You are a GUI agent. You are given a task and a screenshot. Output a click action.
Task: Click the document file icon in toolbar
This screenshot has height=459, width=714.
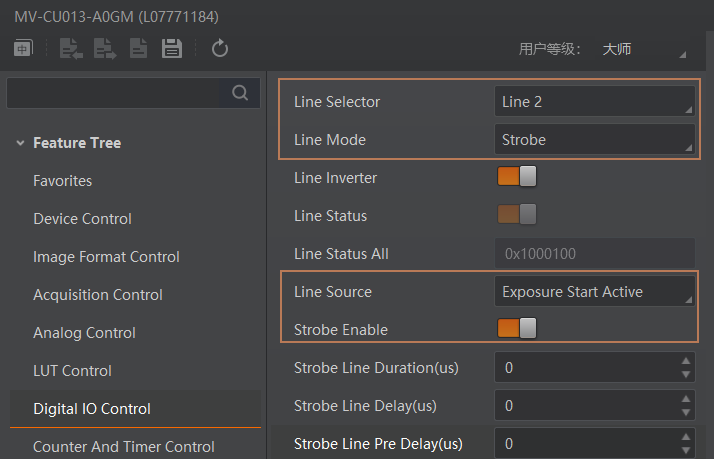138,48
